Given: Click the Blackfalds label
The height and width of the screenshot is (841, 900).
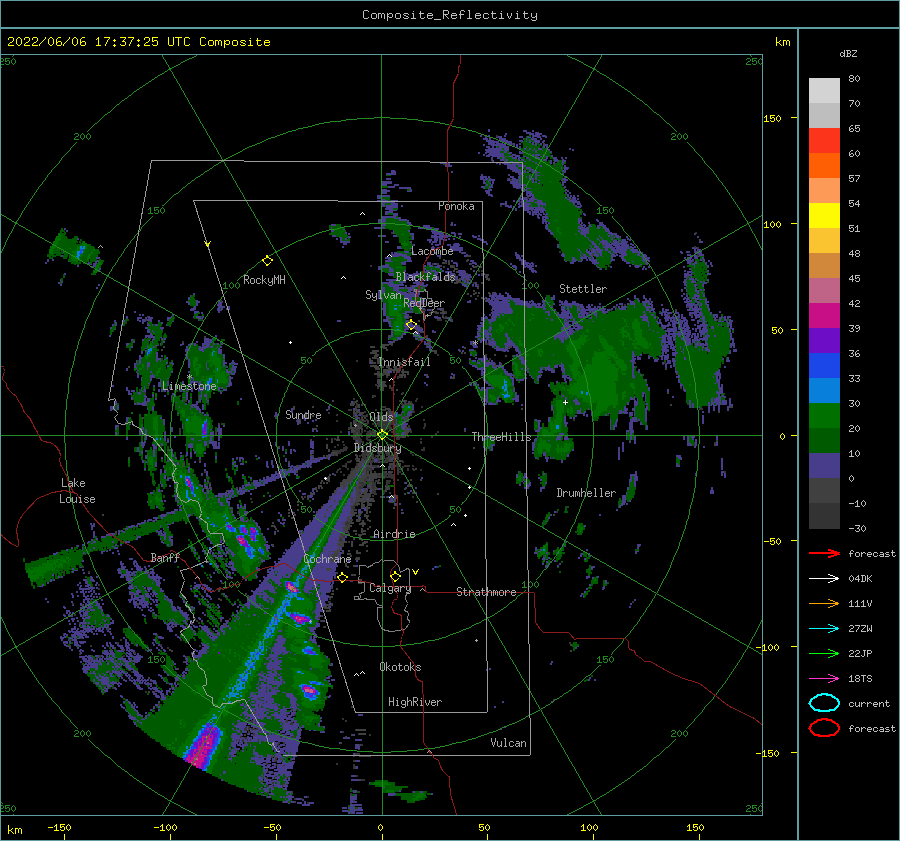Looking at the screenshot, I should pos(425,277).
